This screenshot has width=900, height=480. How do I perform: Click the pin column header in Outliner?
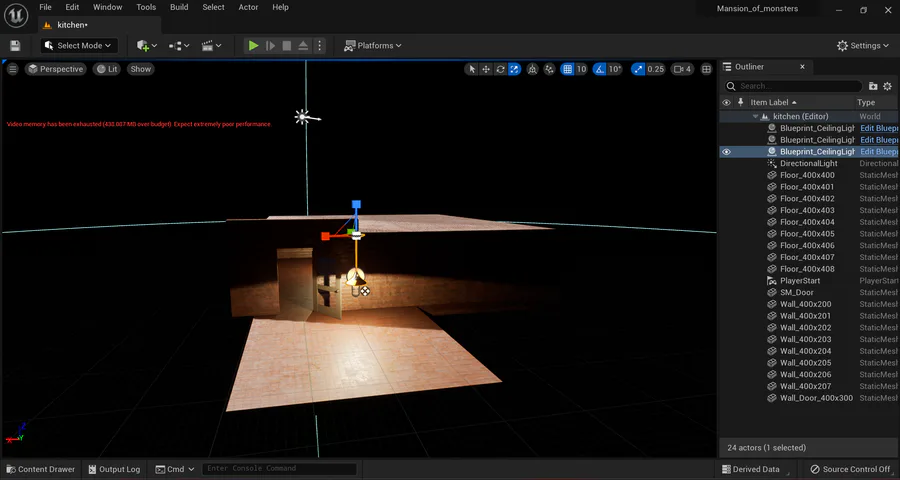click(740, 102)
